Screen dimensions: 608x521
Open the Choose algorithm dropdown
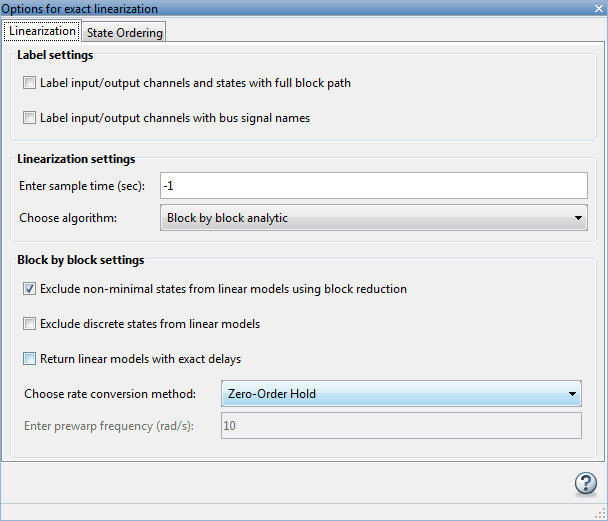(373, 218)
